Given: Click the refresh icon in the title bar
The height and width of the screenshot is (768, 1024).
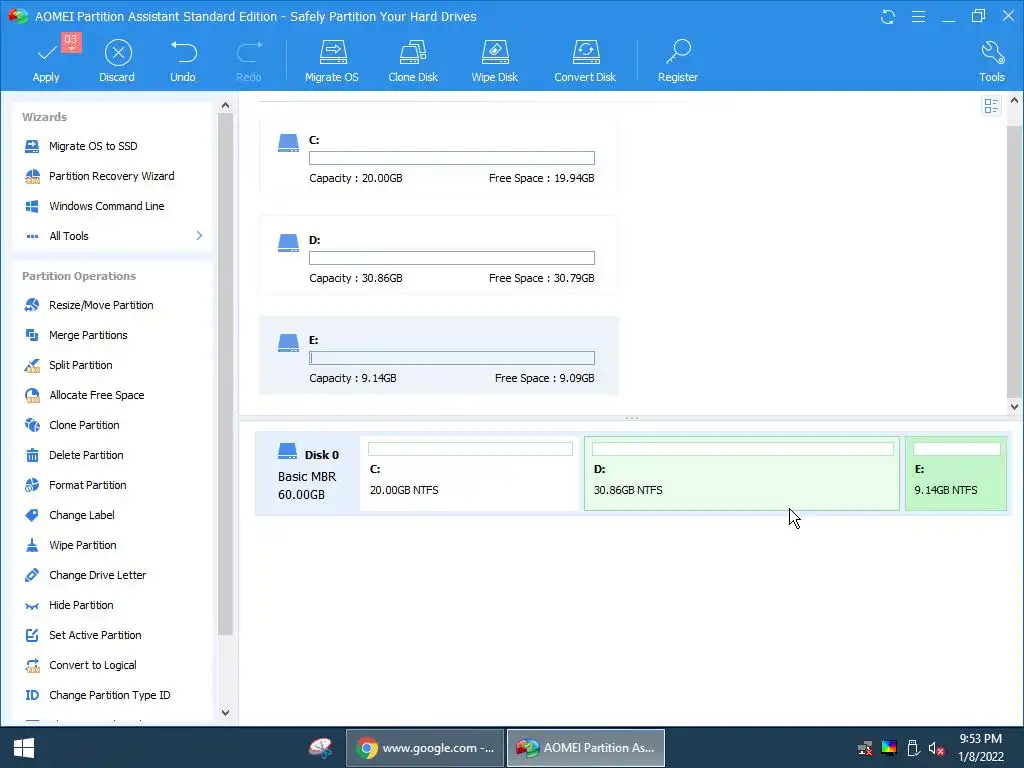Looking at the screenshot, I should [x=888, y=16].
